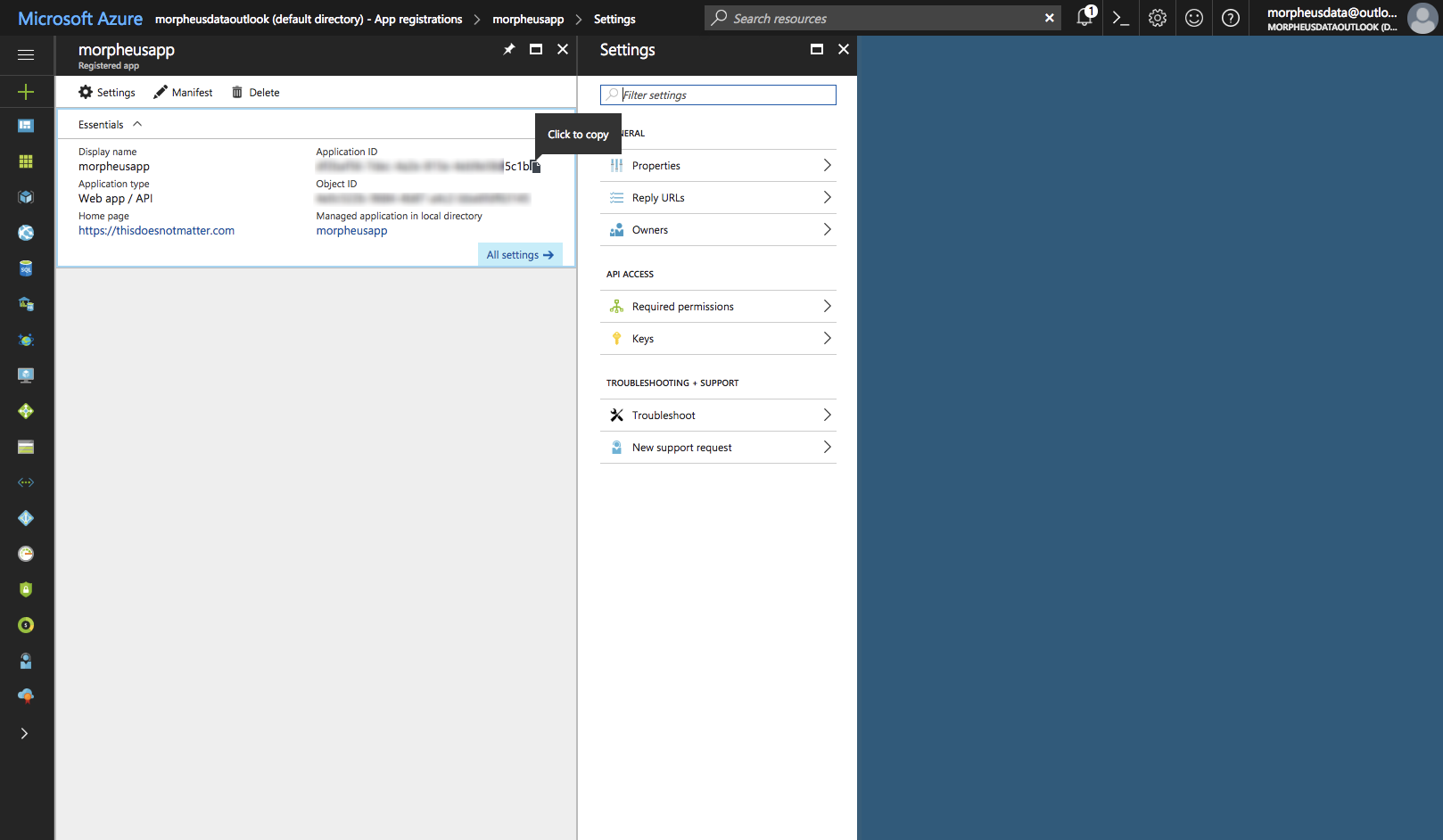The width and height of the screenshot is (1443, 840).
Task: Open SQL databases icon
Action: (x=26, y=268)
